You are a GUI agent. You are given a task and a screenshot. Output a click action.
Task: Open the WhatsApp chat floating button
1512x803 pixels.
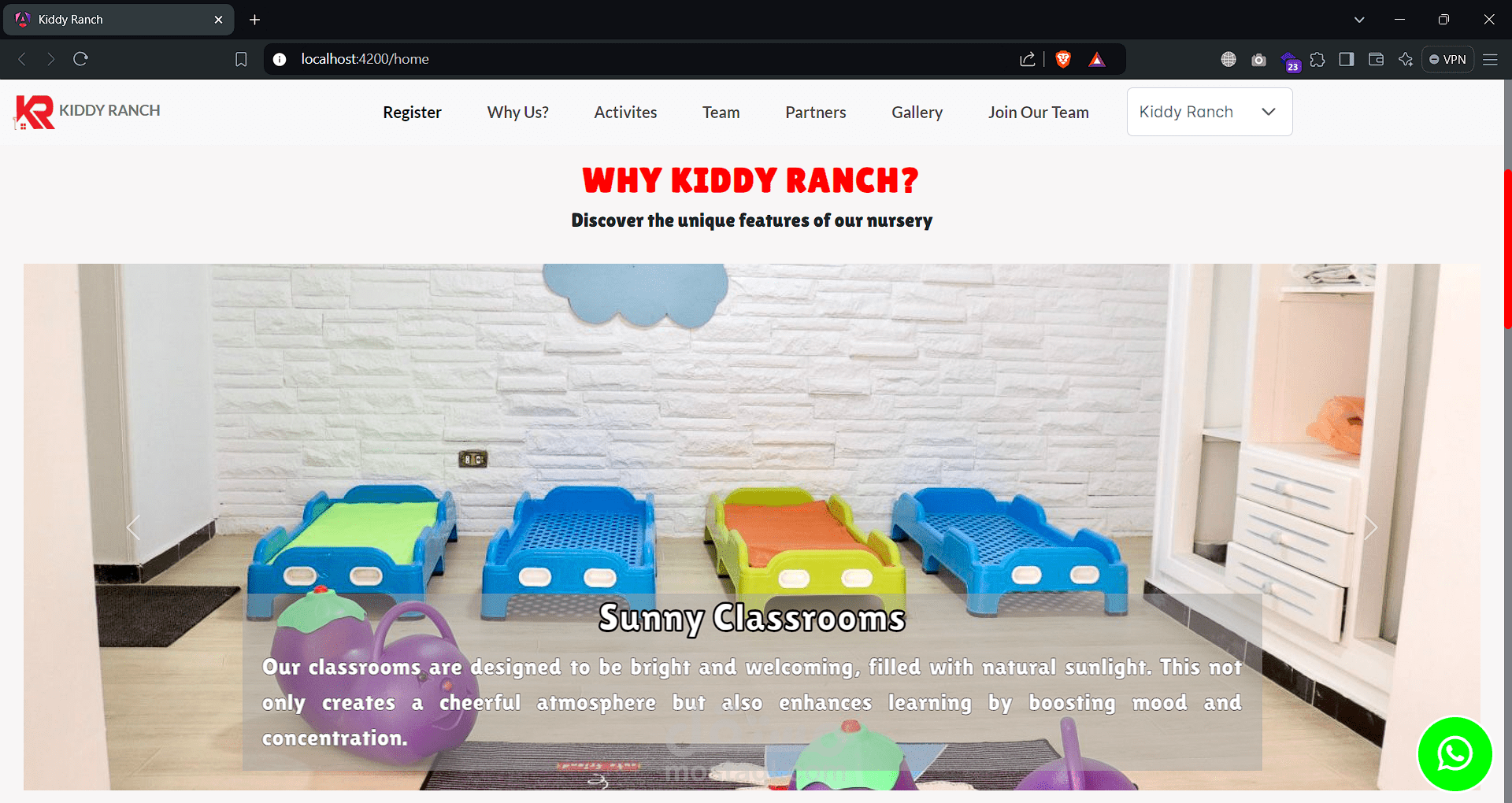1455,753
